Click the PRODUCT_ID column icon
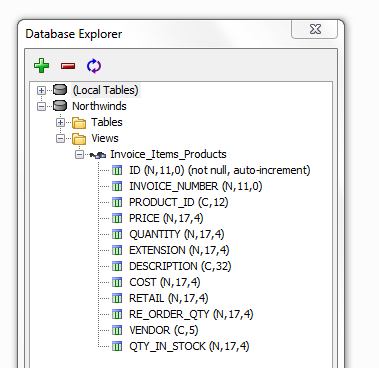The image size is (379, 368). pos(117,202)
